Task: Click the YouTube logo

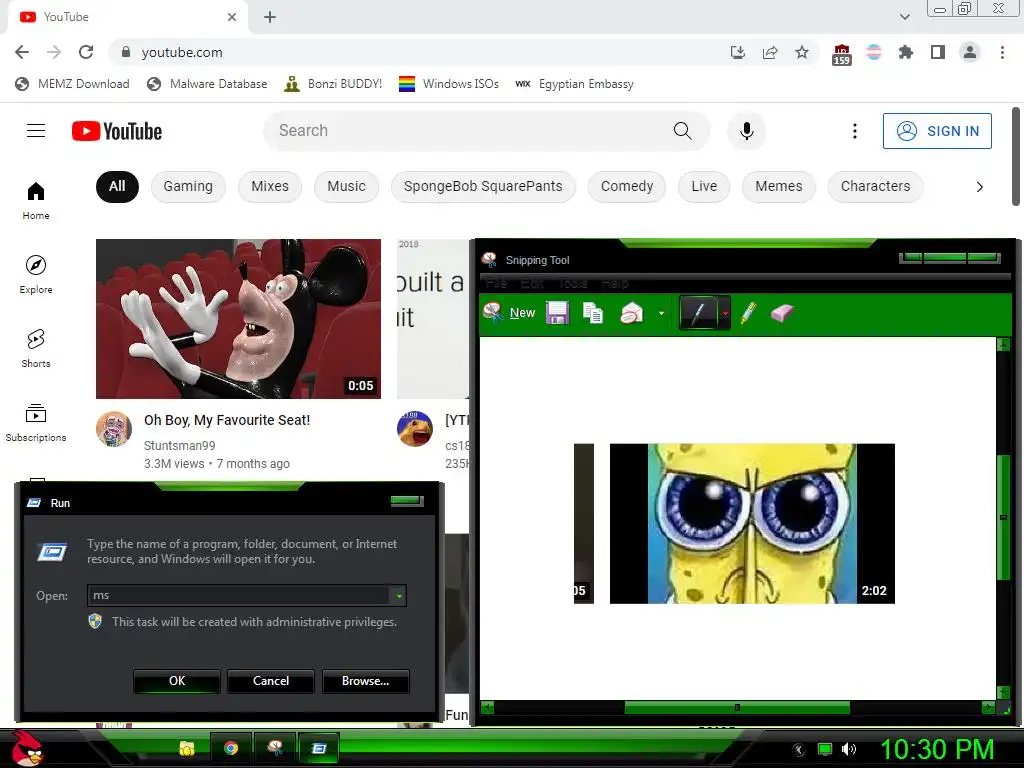Action: 117,131
